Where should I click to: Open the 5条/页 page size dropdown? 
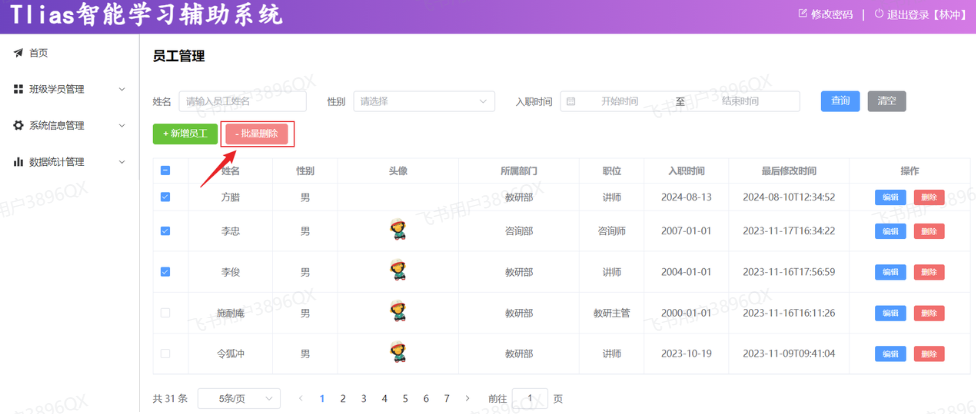tap(239, 398)
